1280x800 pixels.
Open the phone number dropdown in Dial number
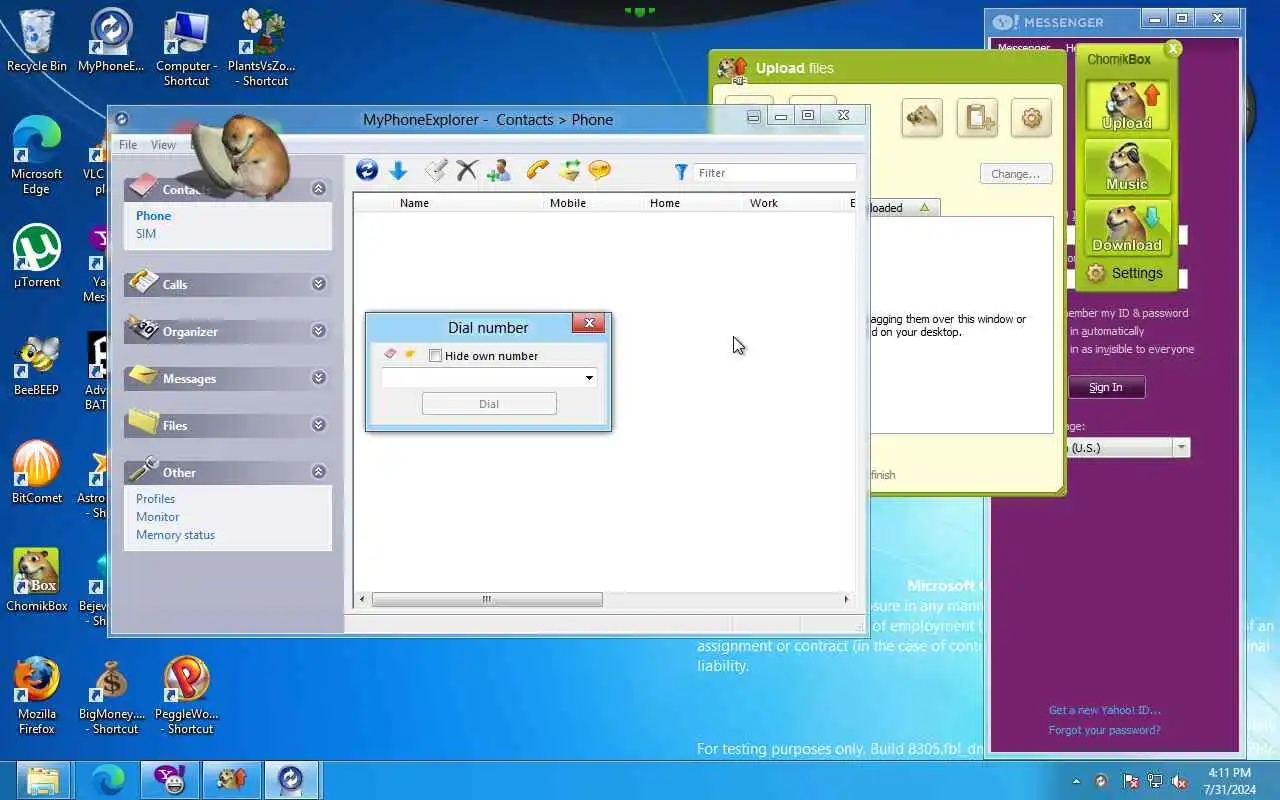[x=589, y=378]
